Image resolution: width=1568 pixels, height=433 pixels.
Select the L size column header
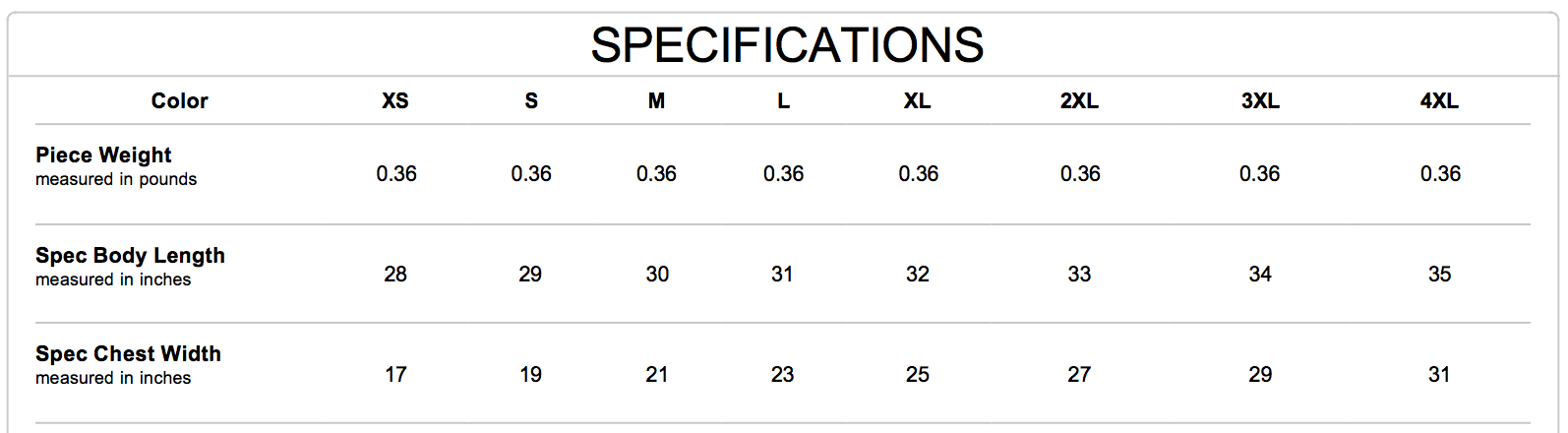click(783, 101)
